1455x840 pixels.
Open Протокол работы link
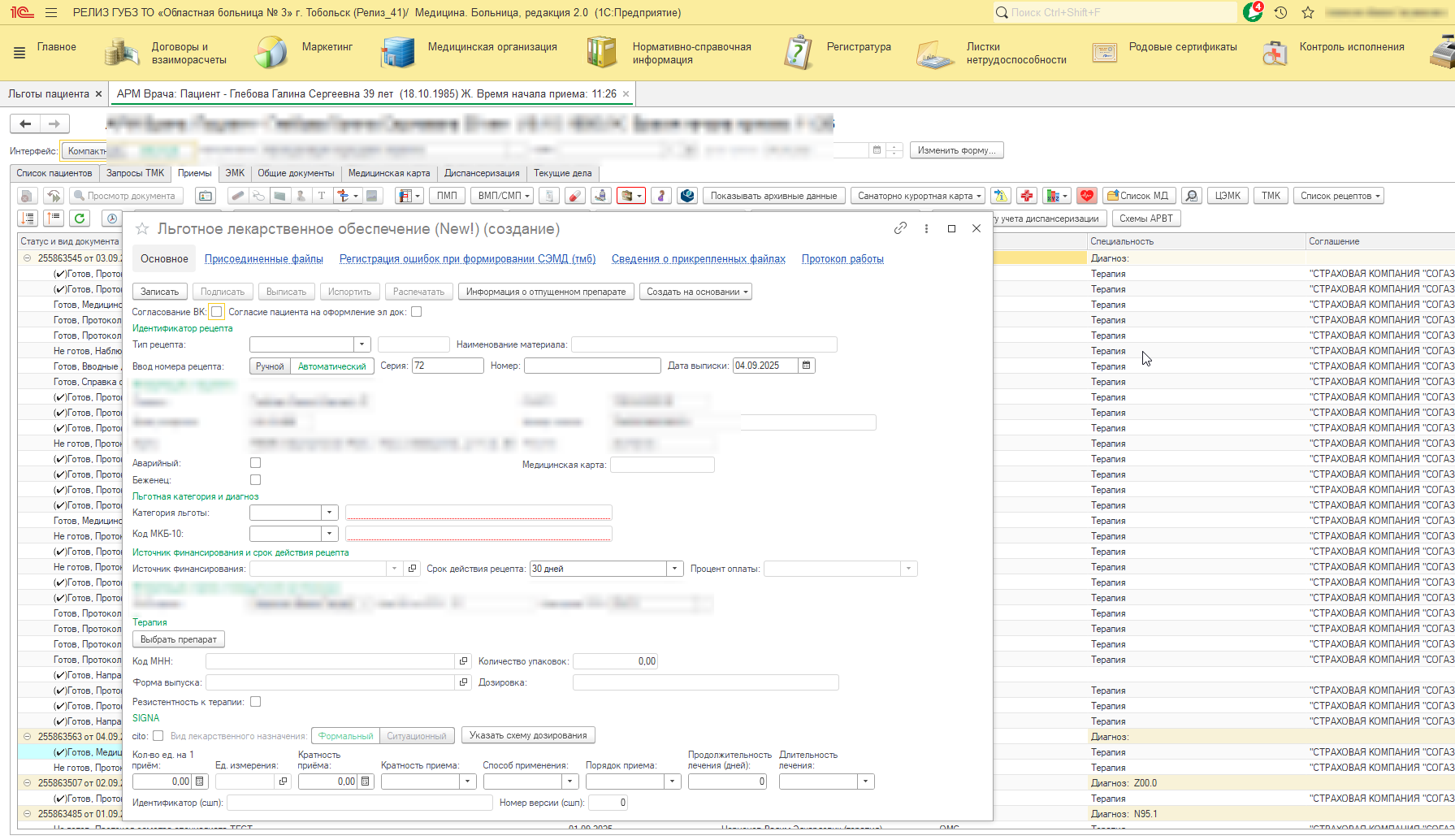coord(842,259)
